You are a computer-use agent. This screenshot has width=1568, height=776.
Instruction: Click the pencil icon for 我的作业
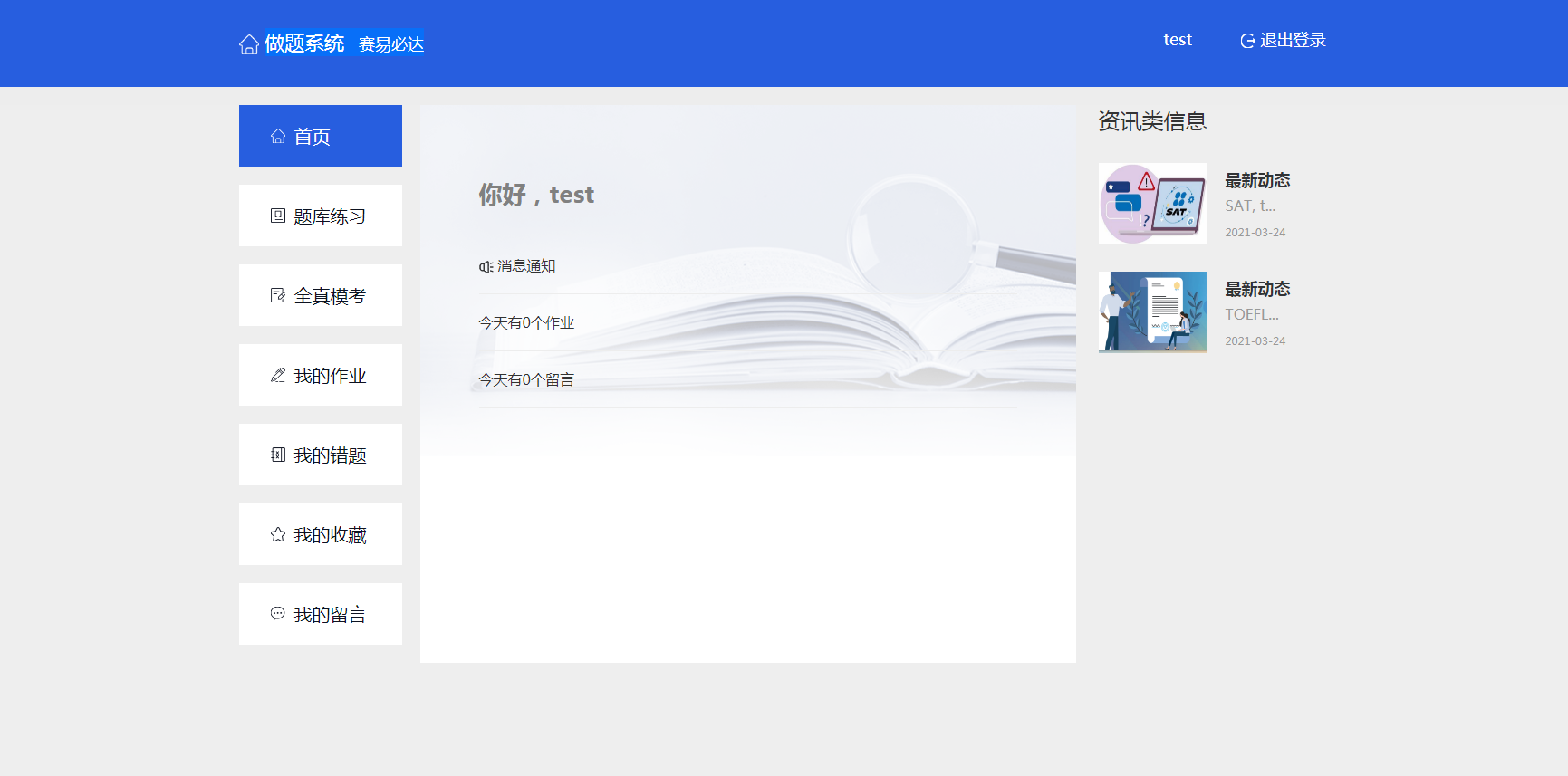pos(278,375)
